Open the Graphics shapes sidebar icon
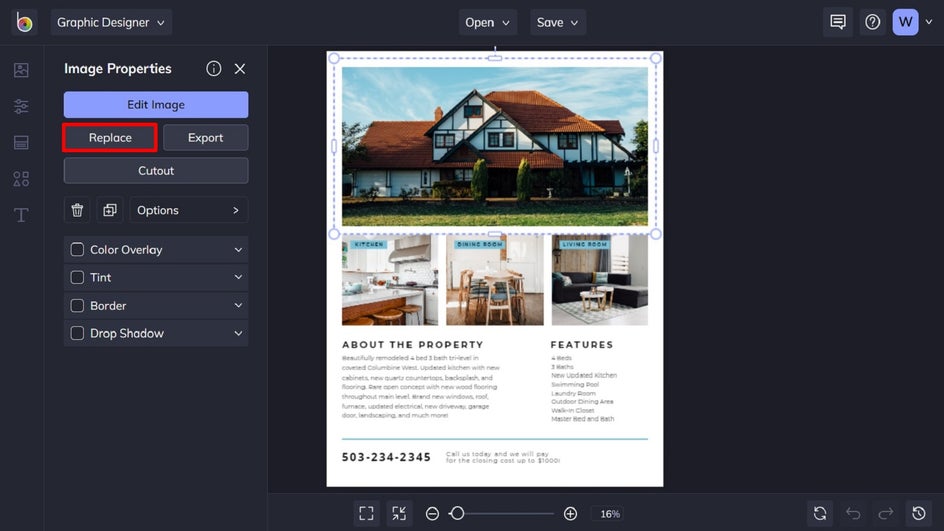The image size is (944, 531). coord(21,179)
